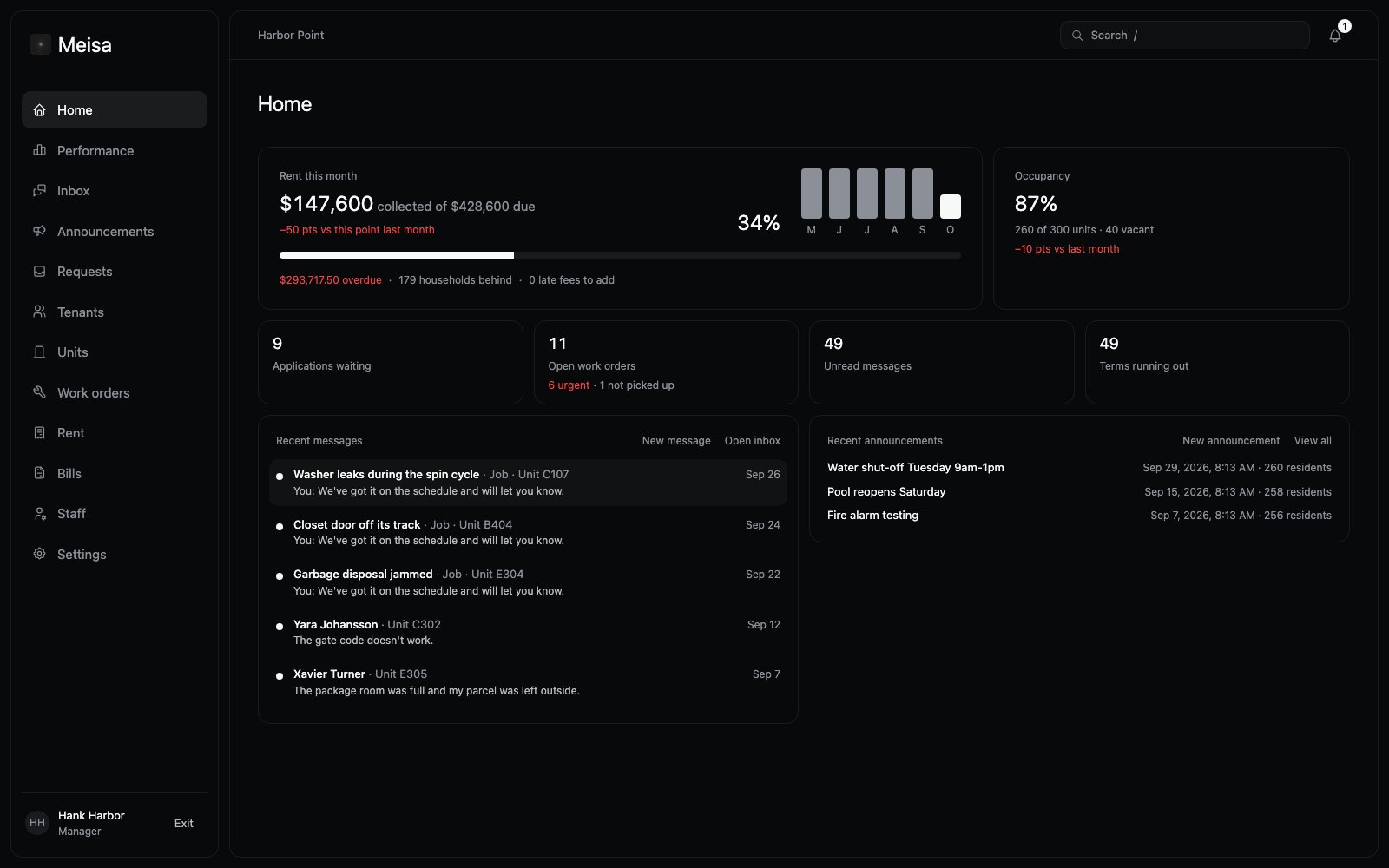
Task: Navigate to Work orders
Action: coord(115,392)
